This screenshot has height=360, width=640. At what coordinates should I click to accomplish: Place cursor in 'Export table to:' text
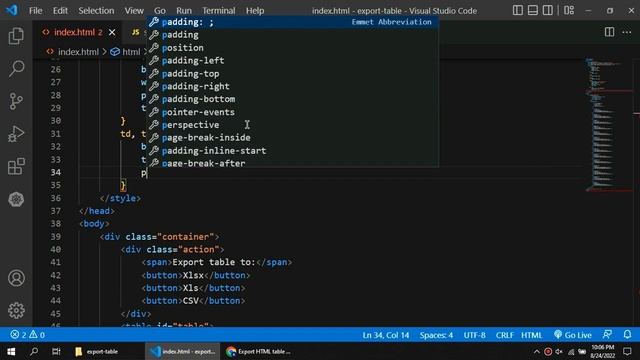[x=213, y=262]
